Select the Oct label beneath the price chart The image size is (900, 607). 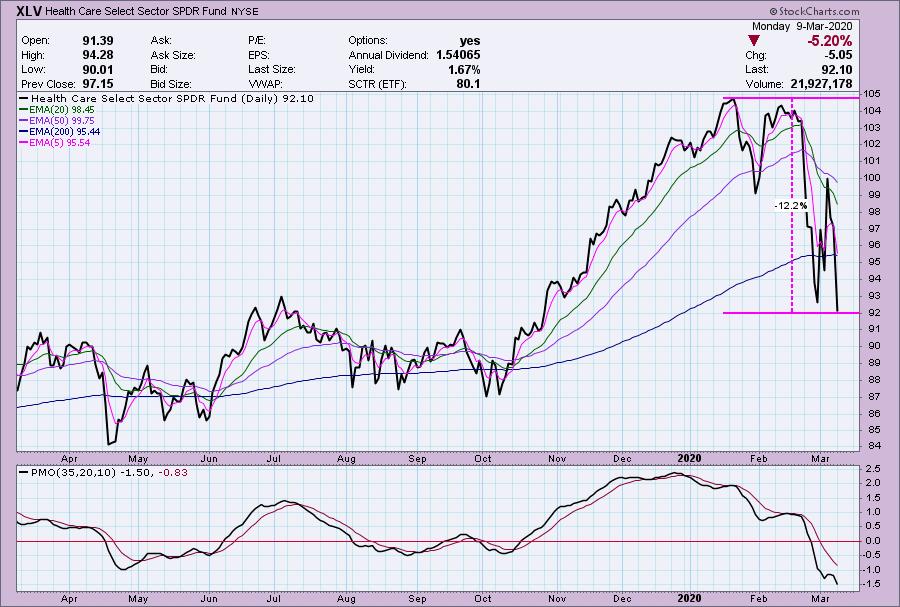click(483, 458)
